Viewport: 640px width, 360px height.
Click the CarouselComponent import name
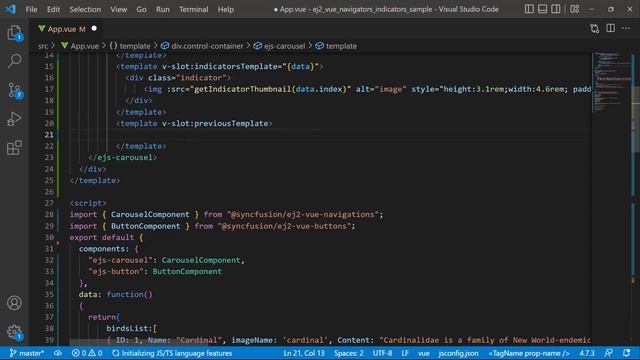150,214
